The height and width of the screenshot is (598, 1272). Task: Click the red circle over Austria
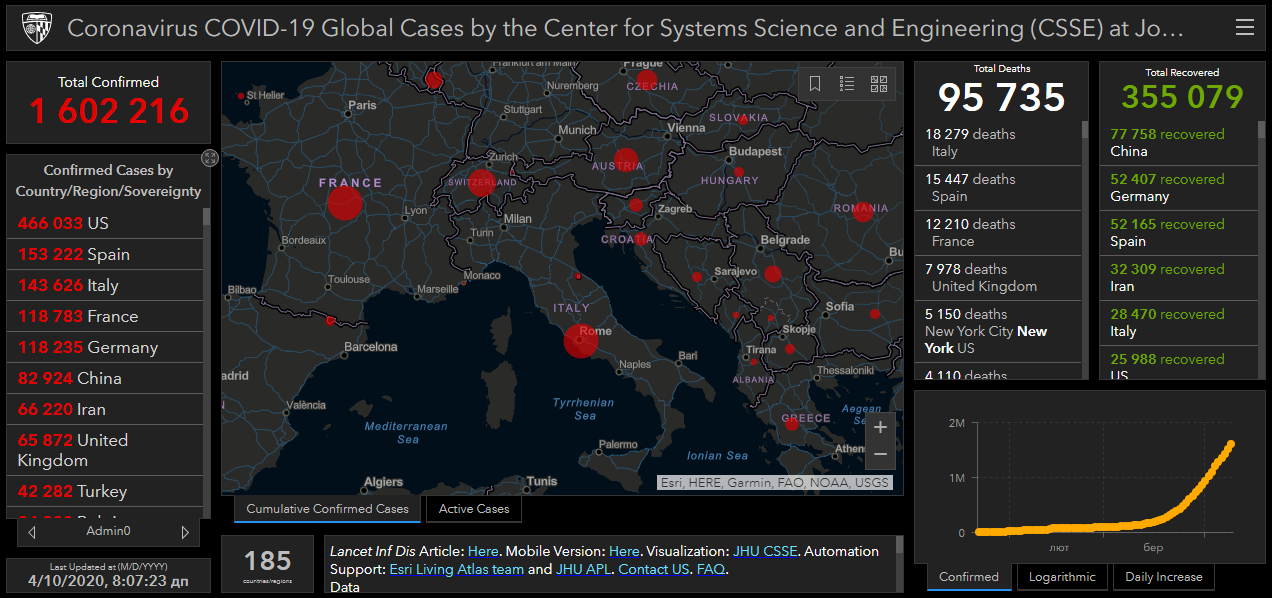(x=627, y=160)
